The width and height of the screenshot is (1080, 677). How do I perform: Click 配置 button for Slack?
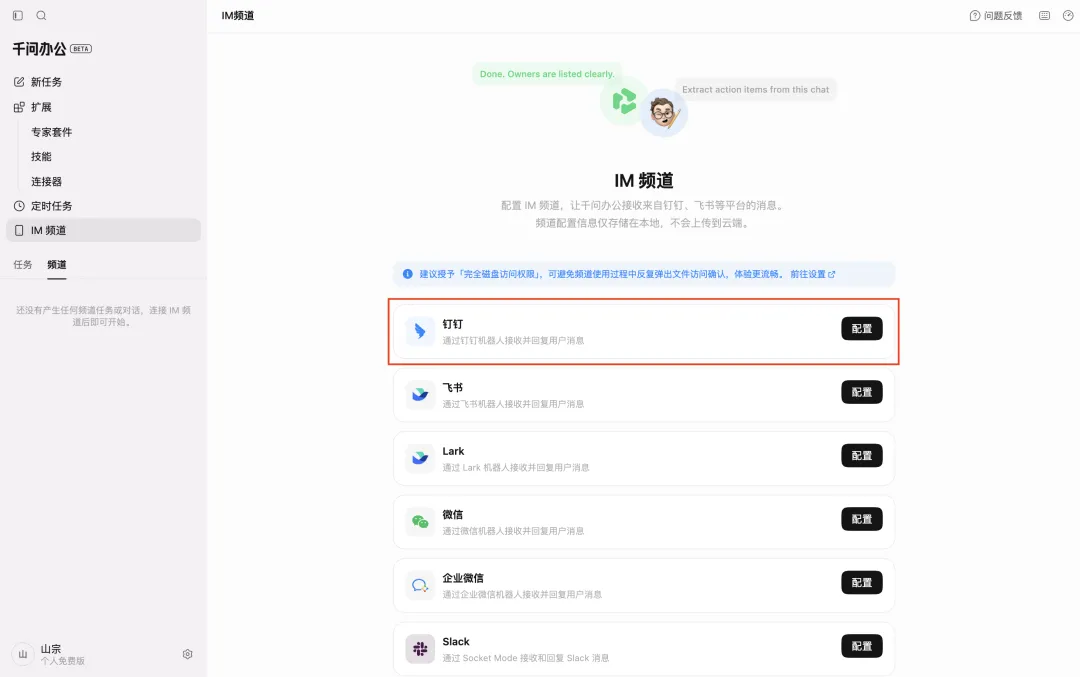(862, 646)
